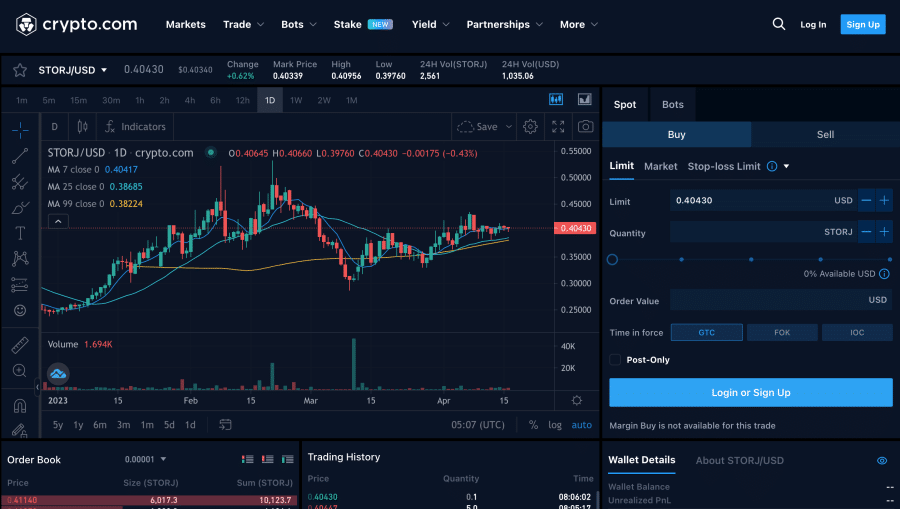
Task: Select the pitchfork/Gann drawing tool
Action: pyautogui.click(x=20, y=181)
